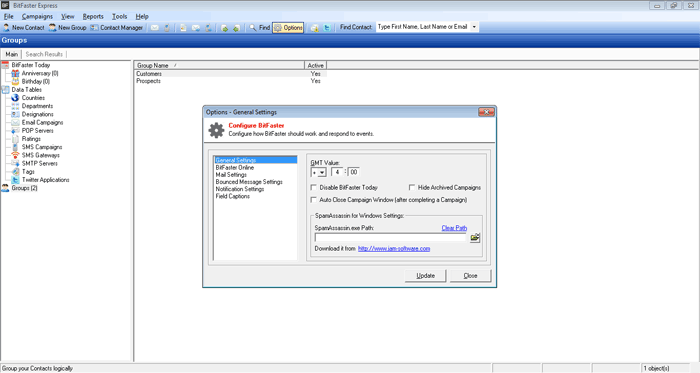Check Hide Archived Campaigns option

coord(412,187)
